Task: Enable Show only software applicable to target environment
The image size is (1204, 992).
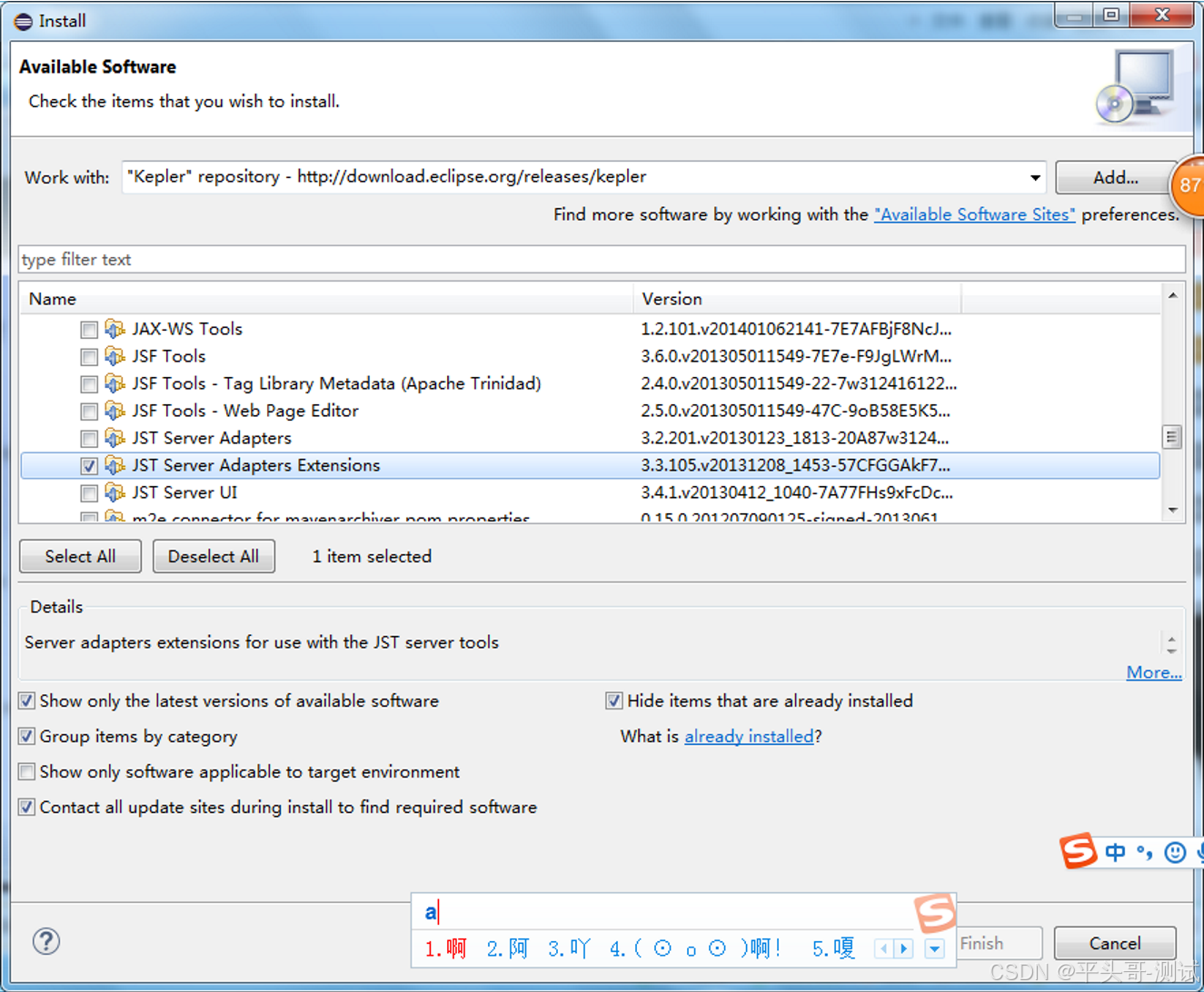Action: coord(27,771)
